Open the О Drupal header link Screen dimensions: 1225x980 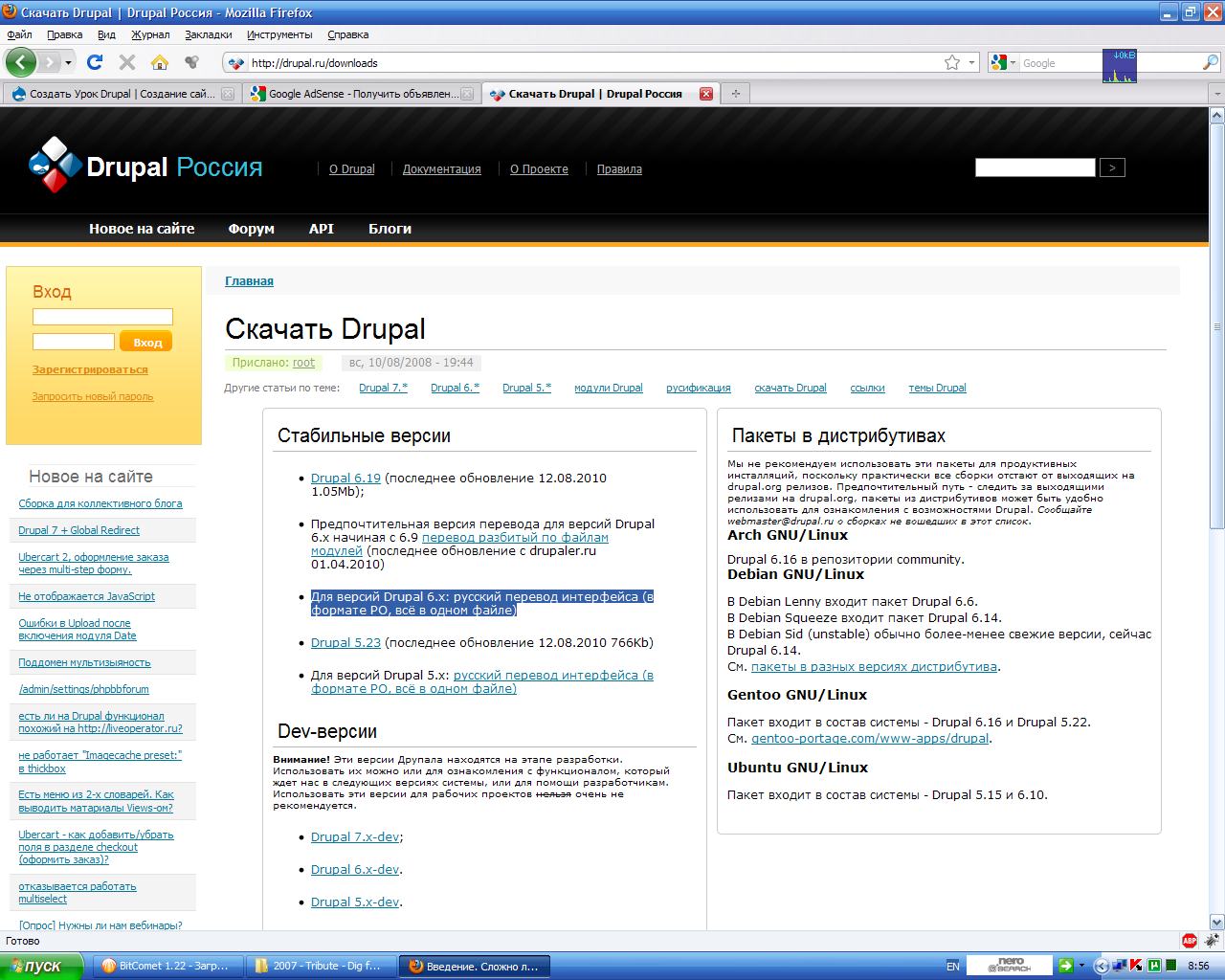point(352,169)
